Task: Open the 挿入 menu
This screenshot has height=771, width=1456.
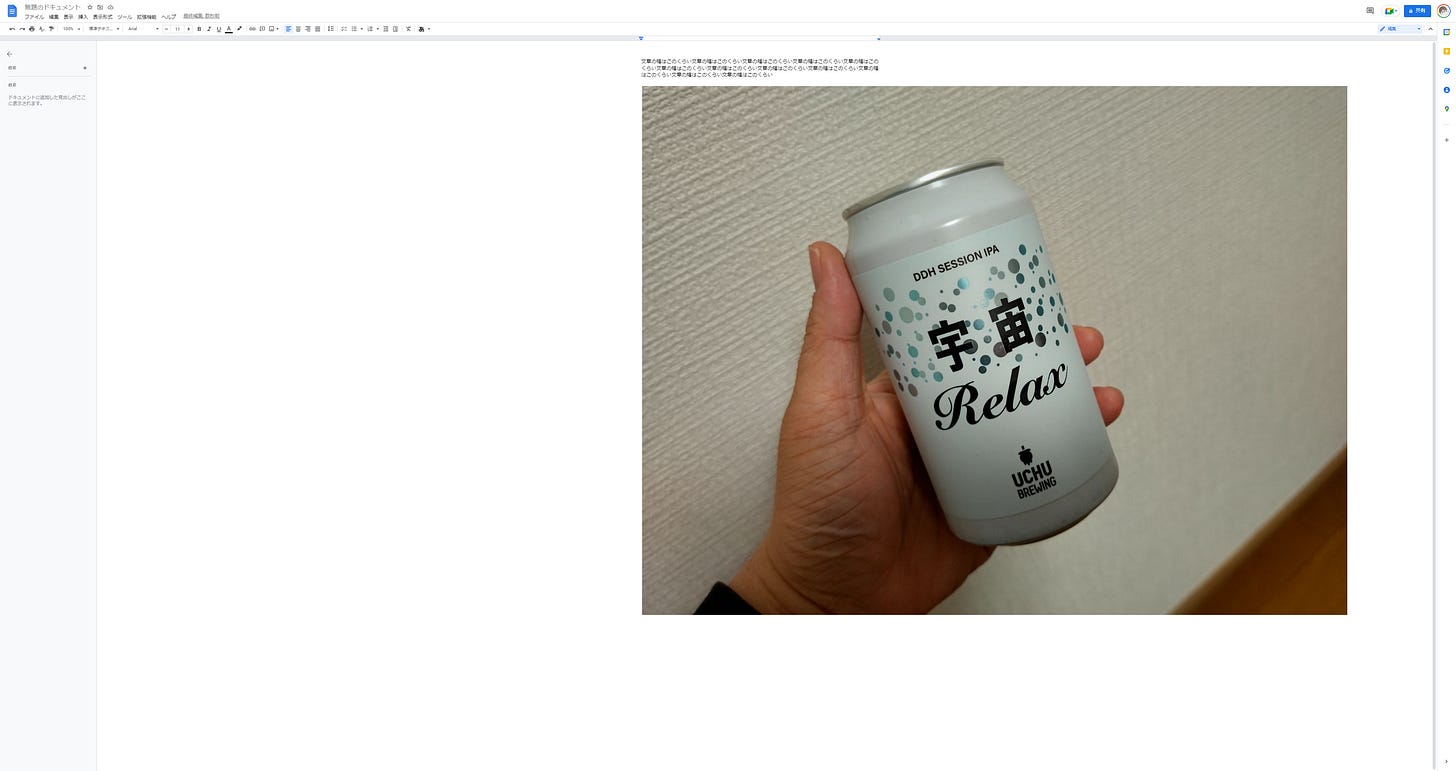Action: [x=84, y=17]
